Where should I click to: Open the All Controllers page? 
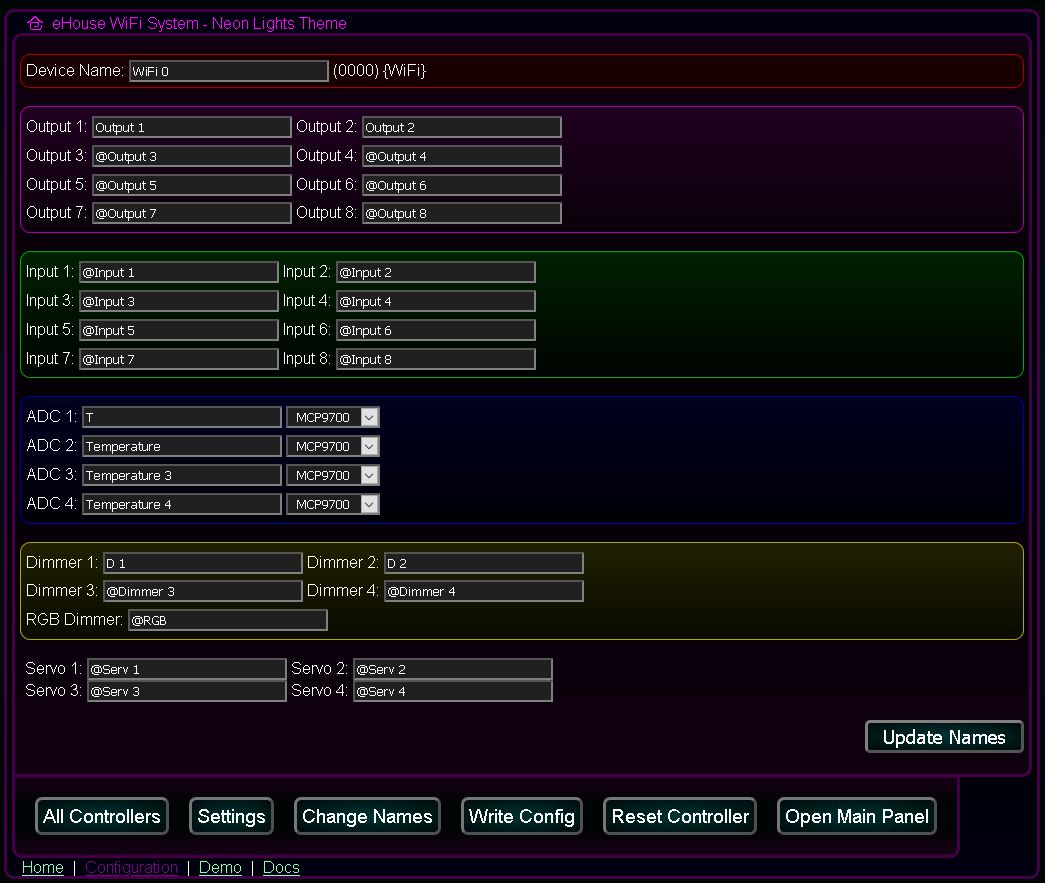pos(102,816)
